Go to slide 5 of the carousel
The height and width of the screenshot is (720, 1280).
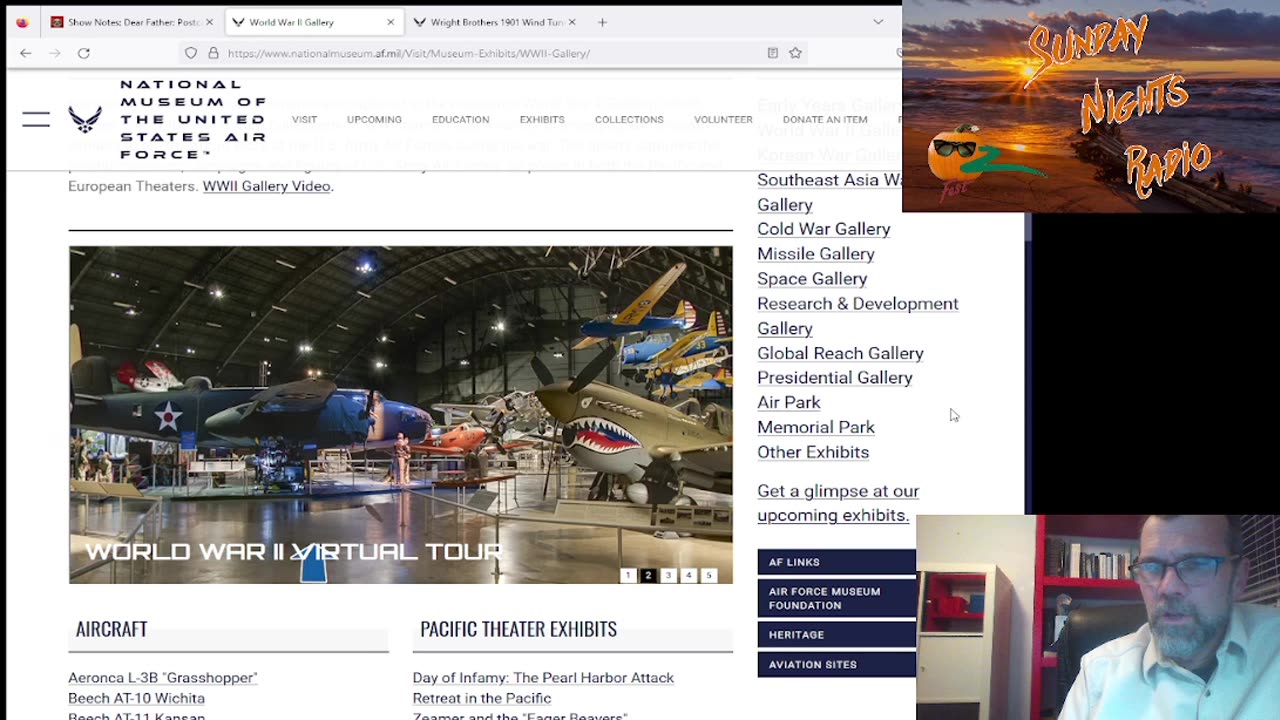point(708,575)
